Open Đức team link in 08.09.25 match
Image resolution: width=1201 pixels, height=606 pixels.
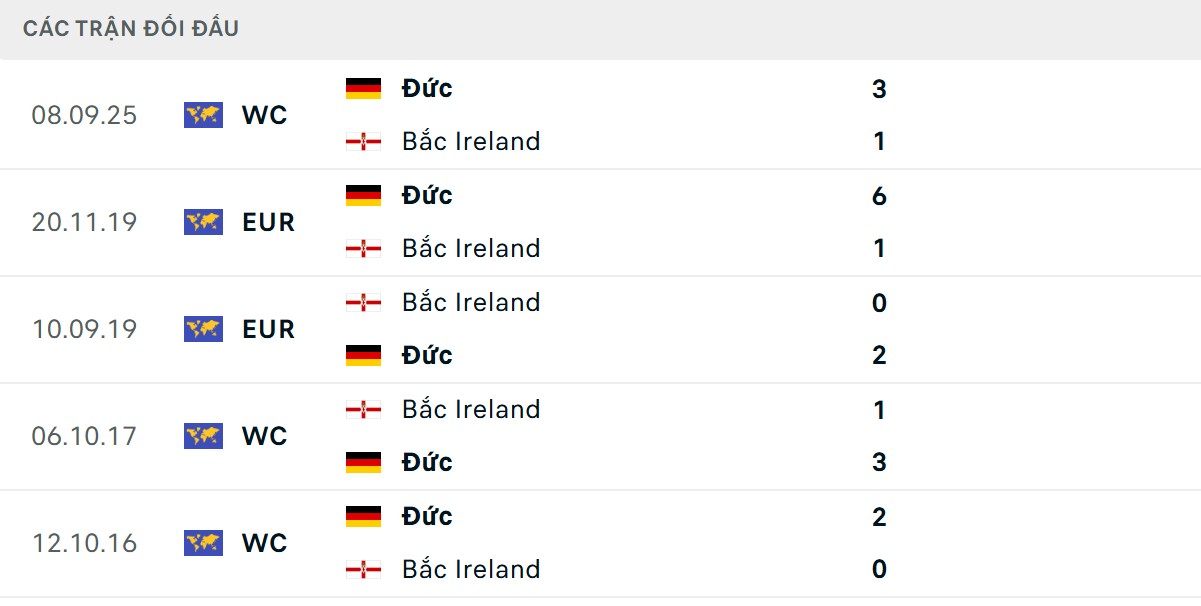click(x=427, y=88)
